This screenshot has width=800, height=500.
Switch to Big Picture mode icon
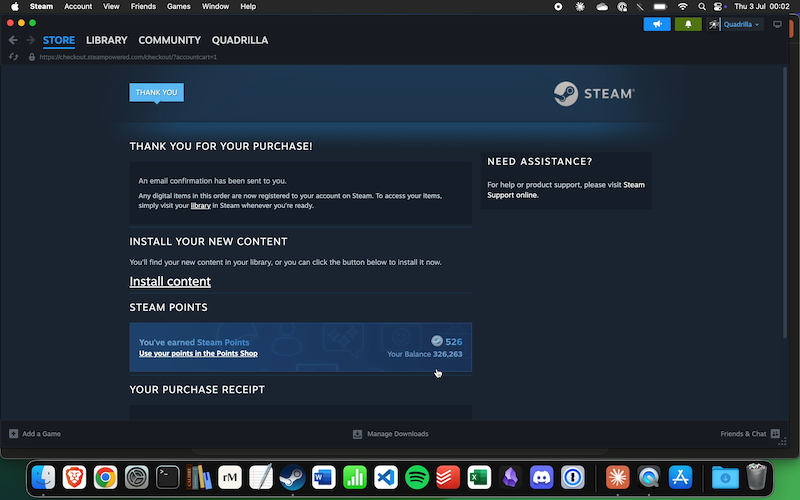(777, 24)
